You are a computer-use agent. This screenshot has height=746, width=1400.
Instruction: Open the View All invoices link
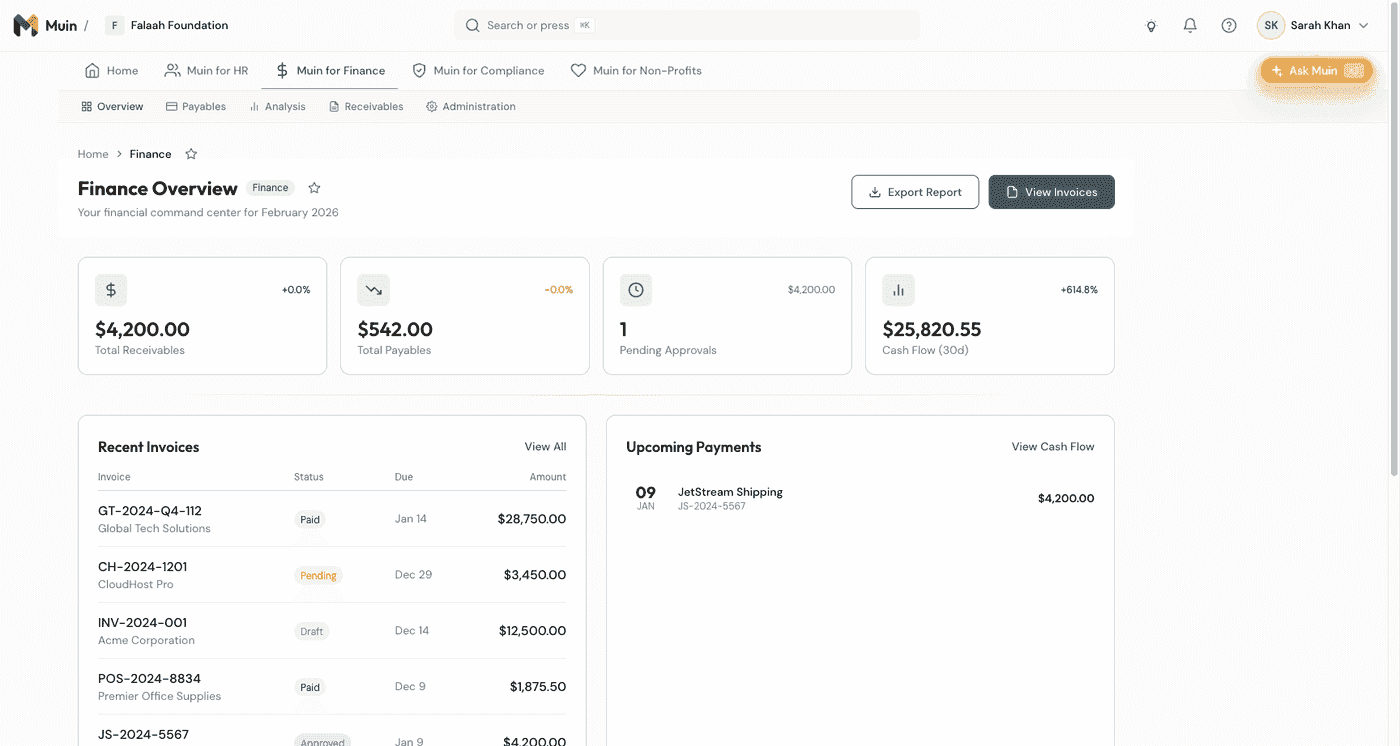point(545,447)
